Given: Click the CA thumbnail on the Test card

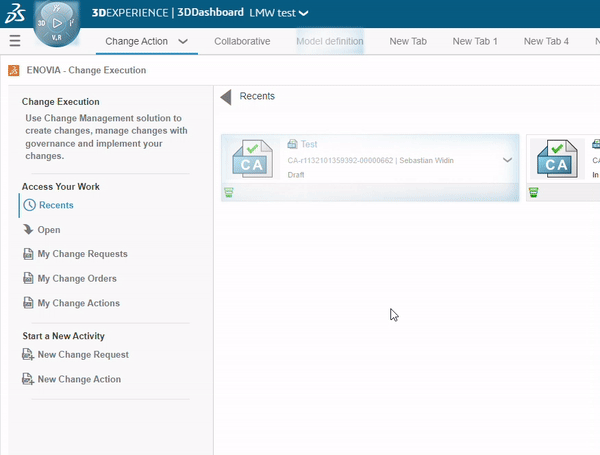Looking at the screenshot, I should click(x=253, y=159).
